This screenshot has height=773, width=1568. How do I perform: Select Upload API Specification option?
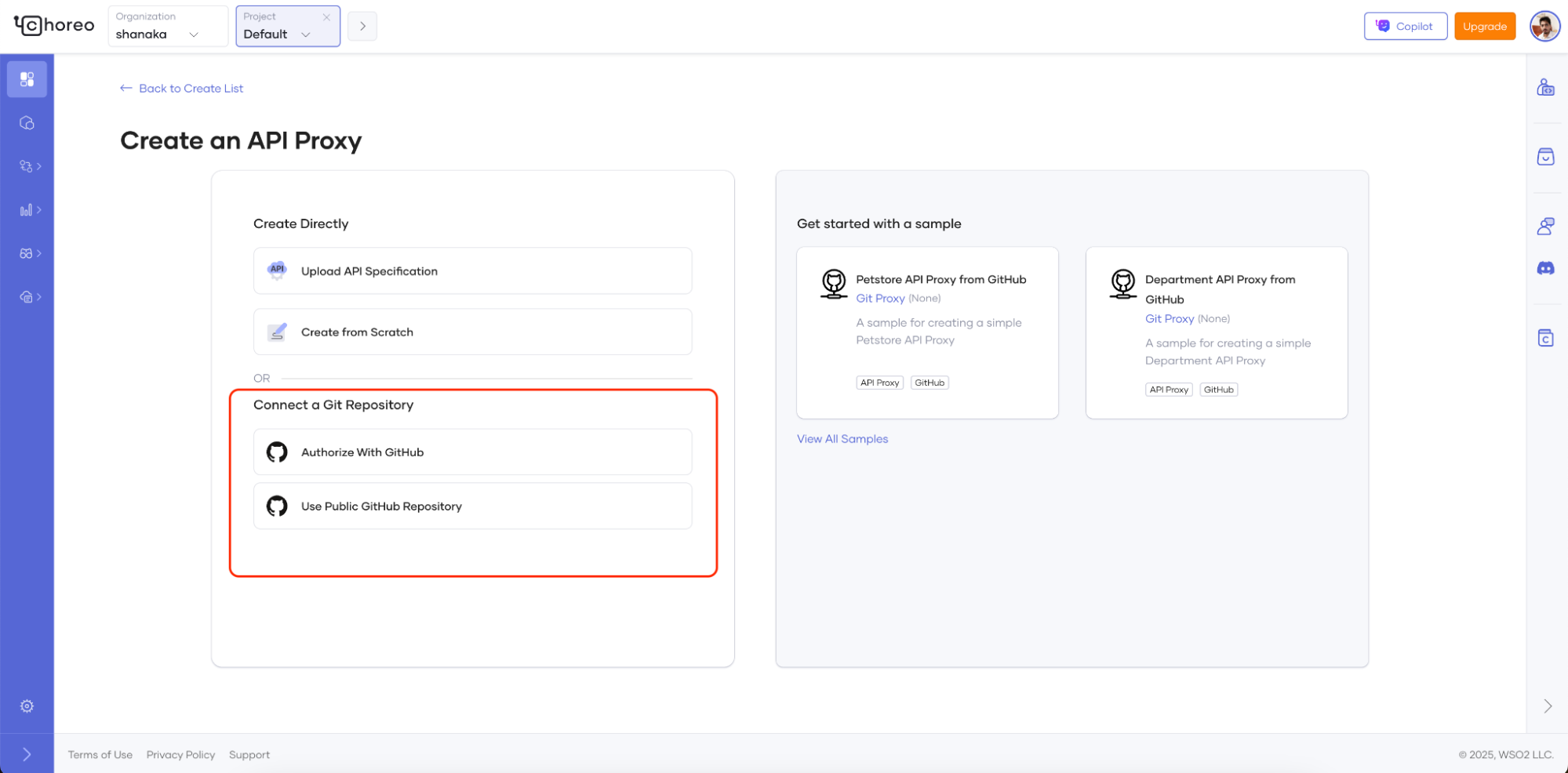(x=472, y=271)
